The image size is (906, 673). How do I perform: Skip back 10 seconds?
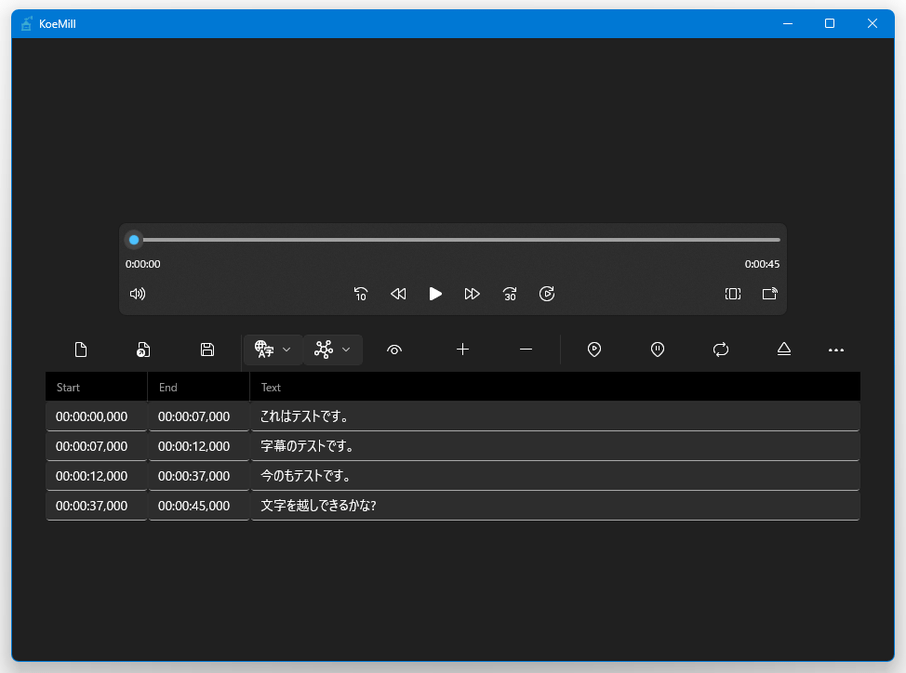pyautogui.click(x=361, y=294)
